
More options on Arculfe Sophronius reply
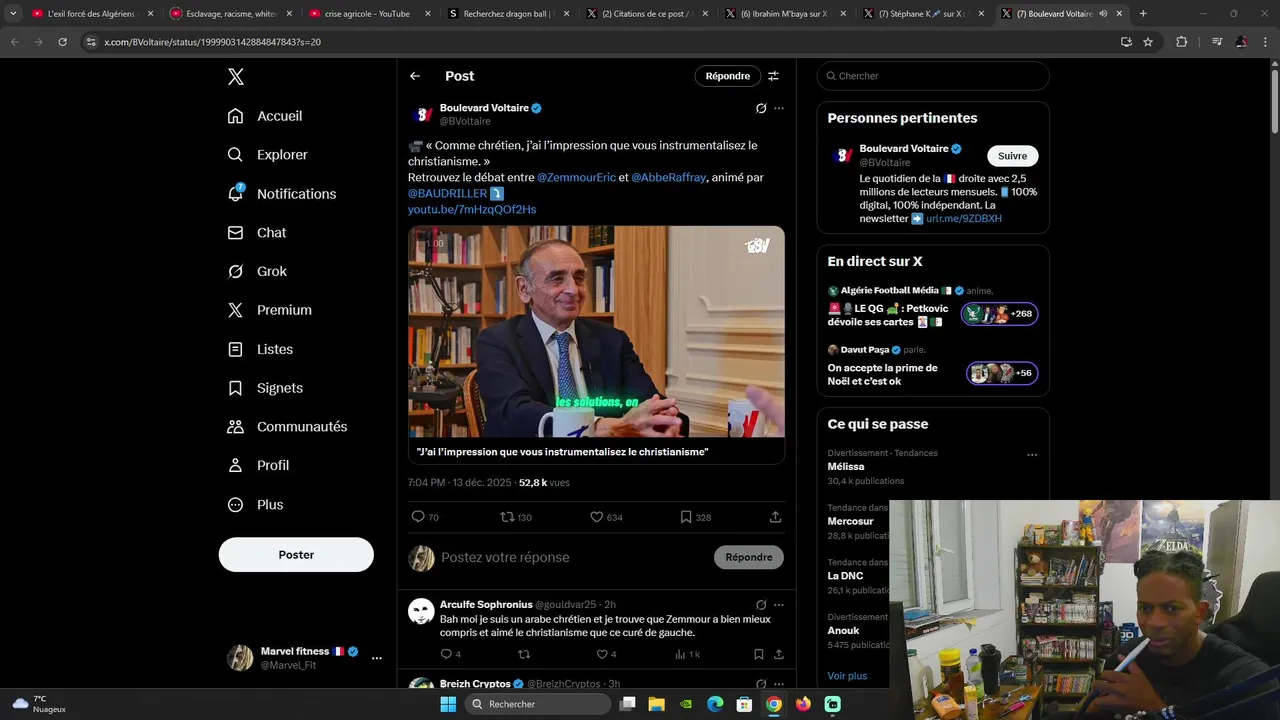pos(779,605)
